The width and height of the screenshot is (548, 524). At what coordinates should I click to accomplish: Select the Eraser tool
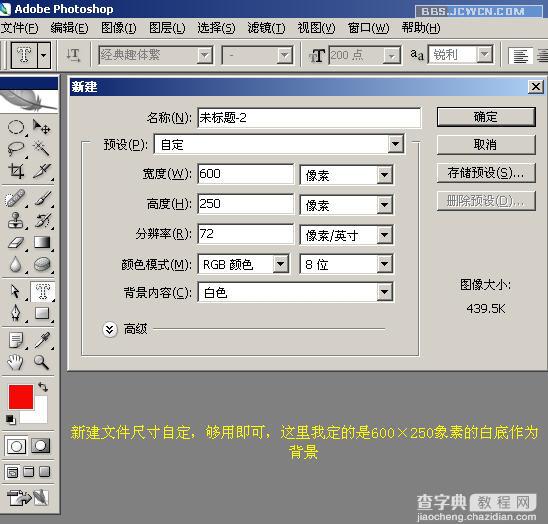pyautogui.click(x=16, y=242)
